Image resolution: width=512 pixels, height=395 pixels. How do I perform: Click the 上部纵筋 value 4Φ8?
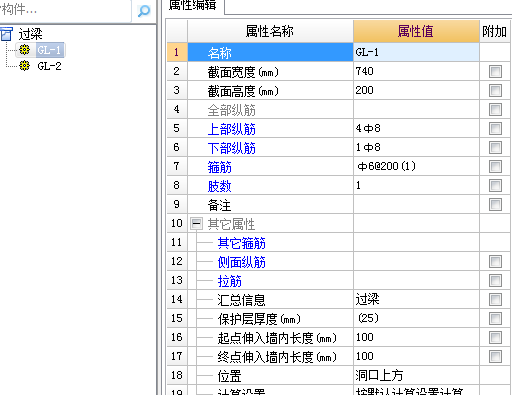416,128
